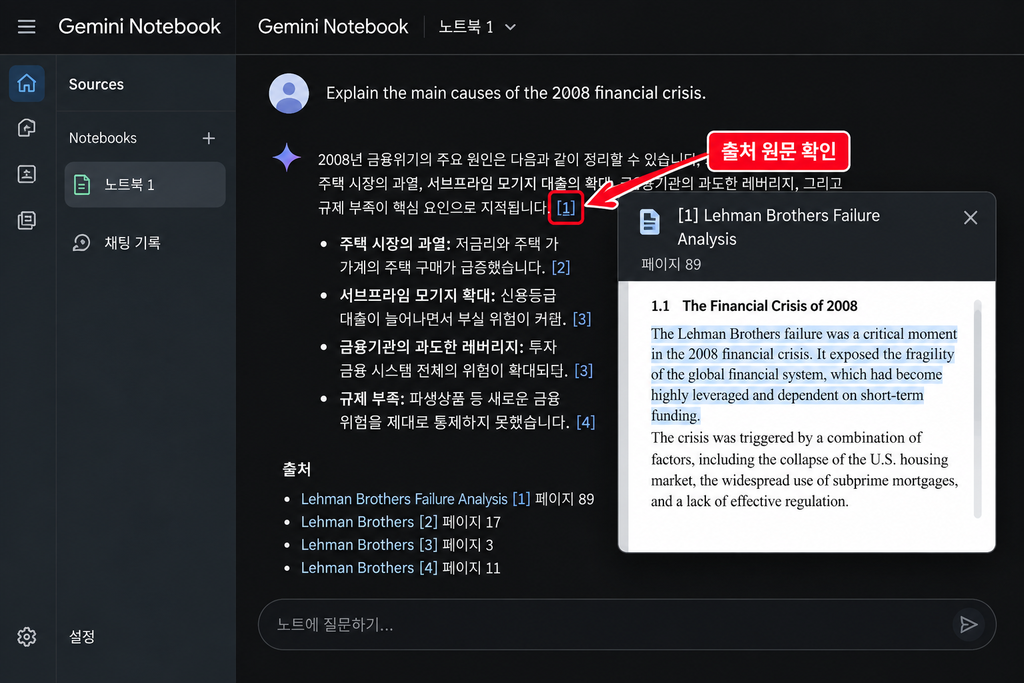
Task: Click the user question about 2008 crisis
Action: click(516, 93)
